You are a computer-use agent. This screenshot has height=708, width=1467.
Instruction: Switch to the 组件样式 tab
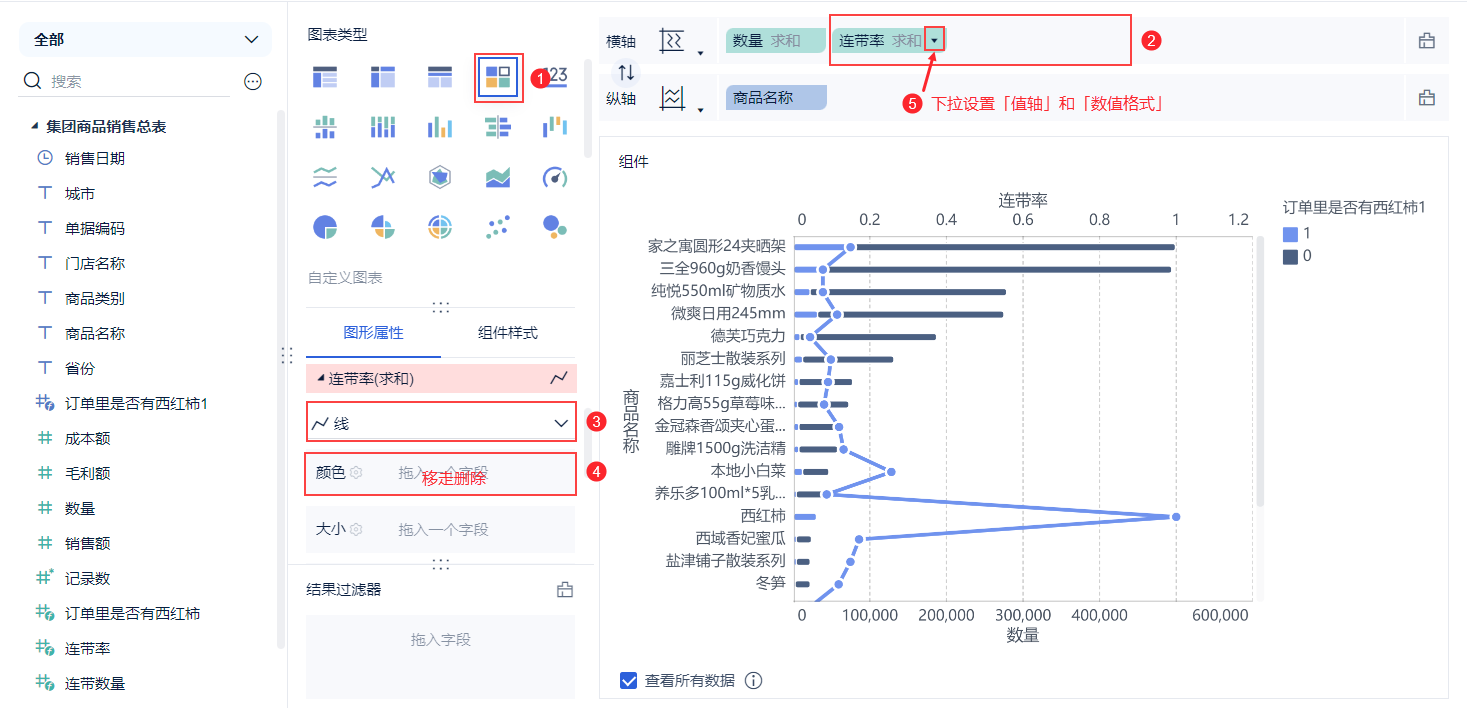(508, 333)
